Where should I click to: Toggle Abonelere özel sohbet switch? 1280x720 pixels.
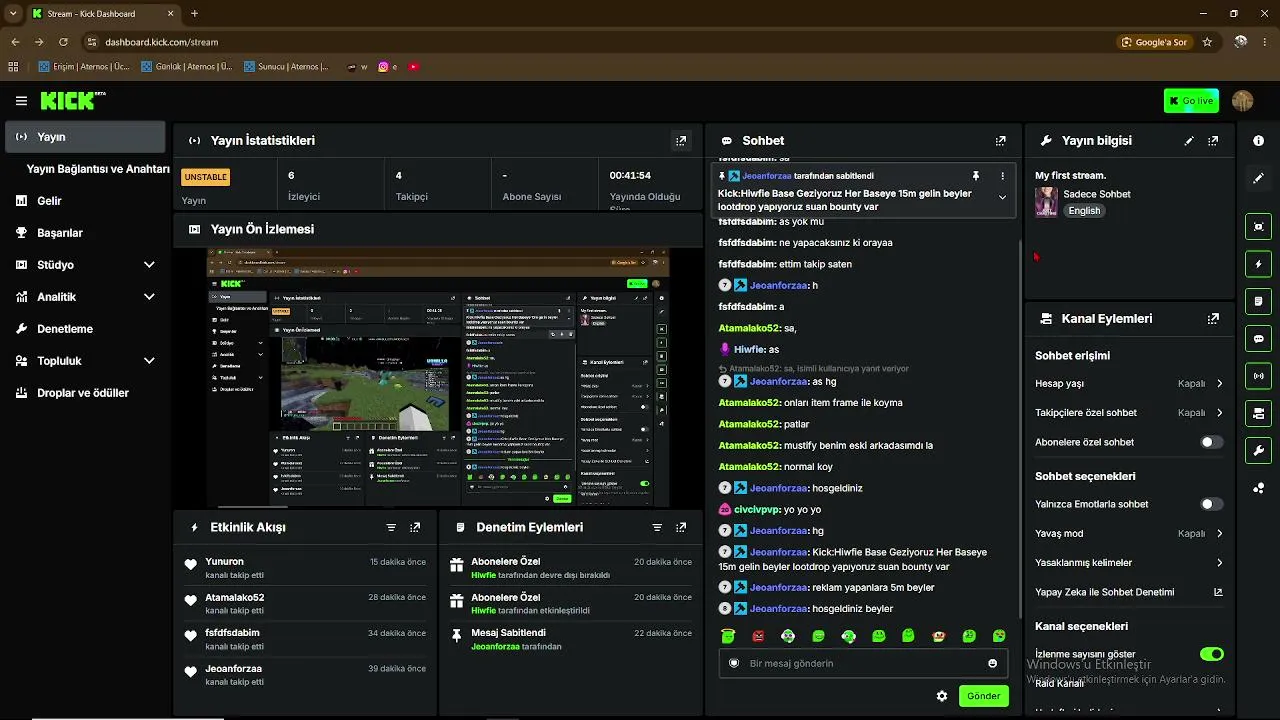[x=1211, y=442]
